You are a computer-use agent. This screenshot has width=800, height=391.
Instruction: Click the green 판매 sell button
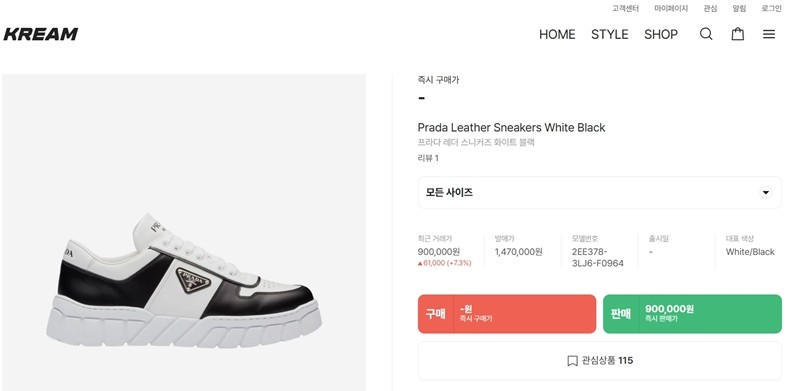click(692, 314)
